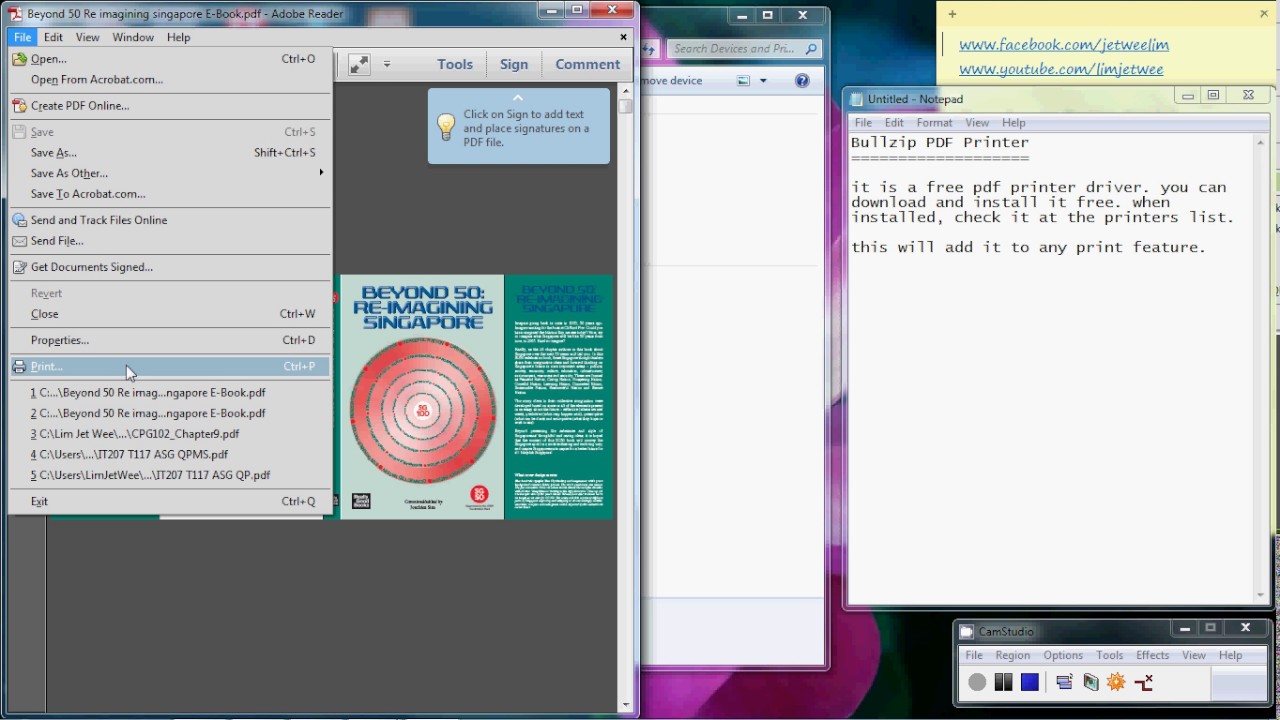This screenshot has width=1280, height=720.
Task: Click the CamStudio Record button
Action: (977, 682)
